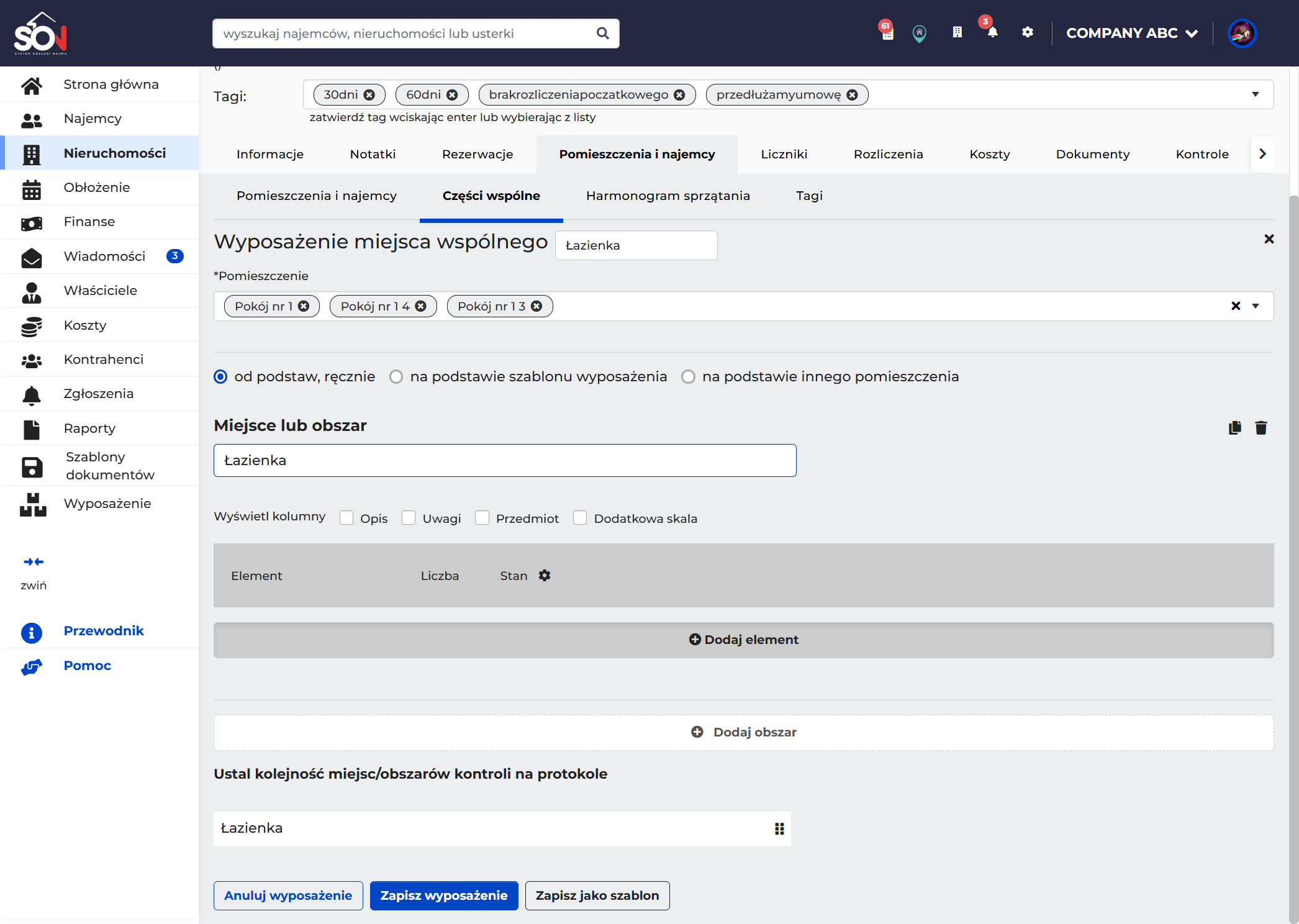Viewport: 1299px width, 924px height.
Task: Expand the Pomieszczenie dropdown arrow
Action: [1256, 306]
